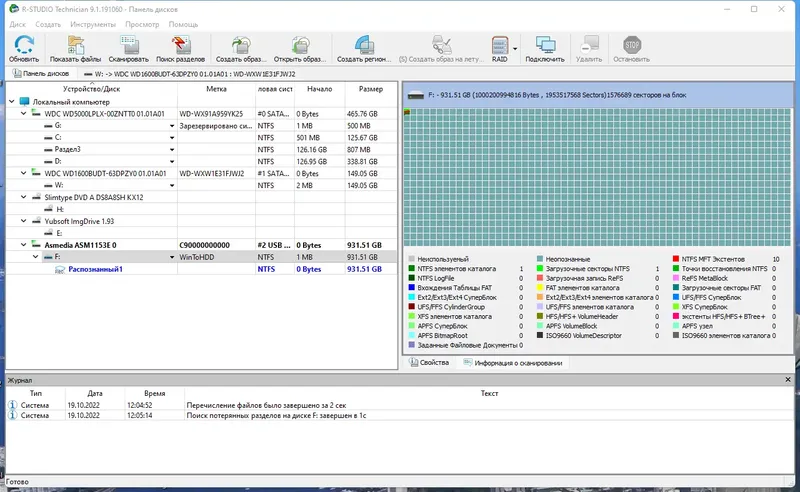Switch to Панель дисков tab
800x492 pixels.
41,73
